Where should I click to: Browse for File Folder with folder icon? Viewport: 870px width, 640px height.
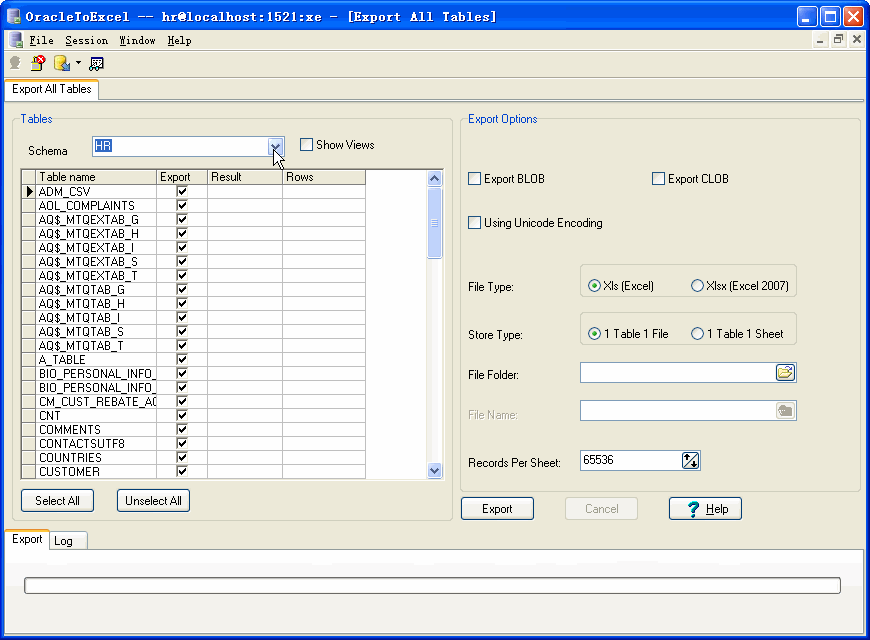click(x=785, y=372)
